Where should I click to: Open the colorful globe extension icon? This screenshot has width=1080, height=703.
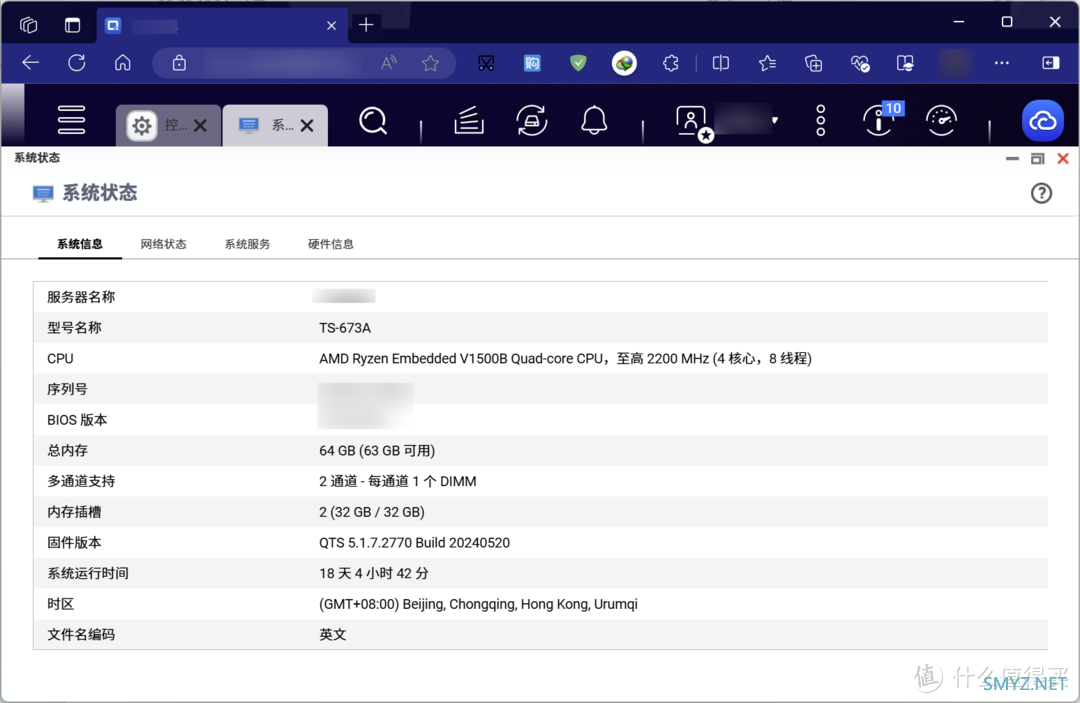click(x=625, y=63)
